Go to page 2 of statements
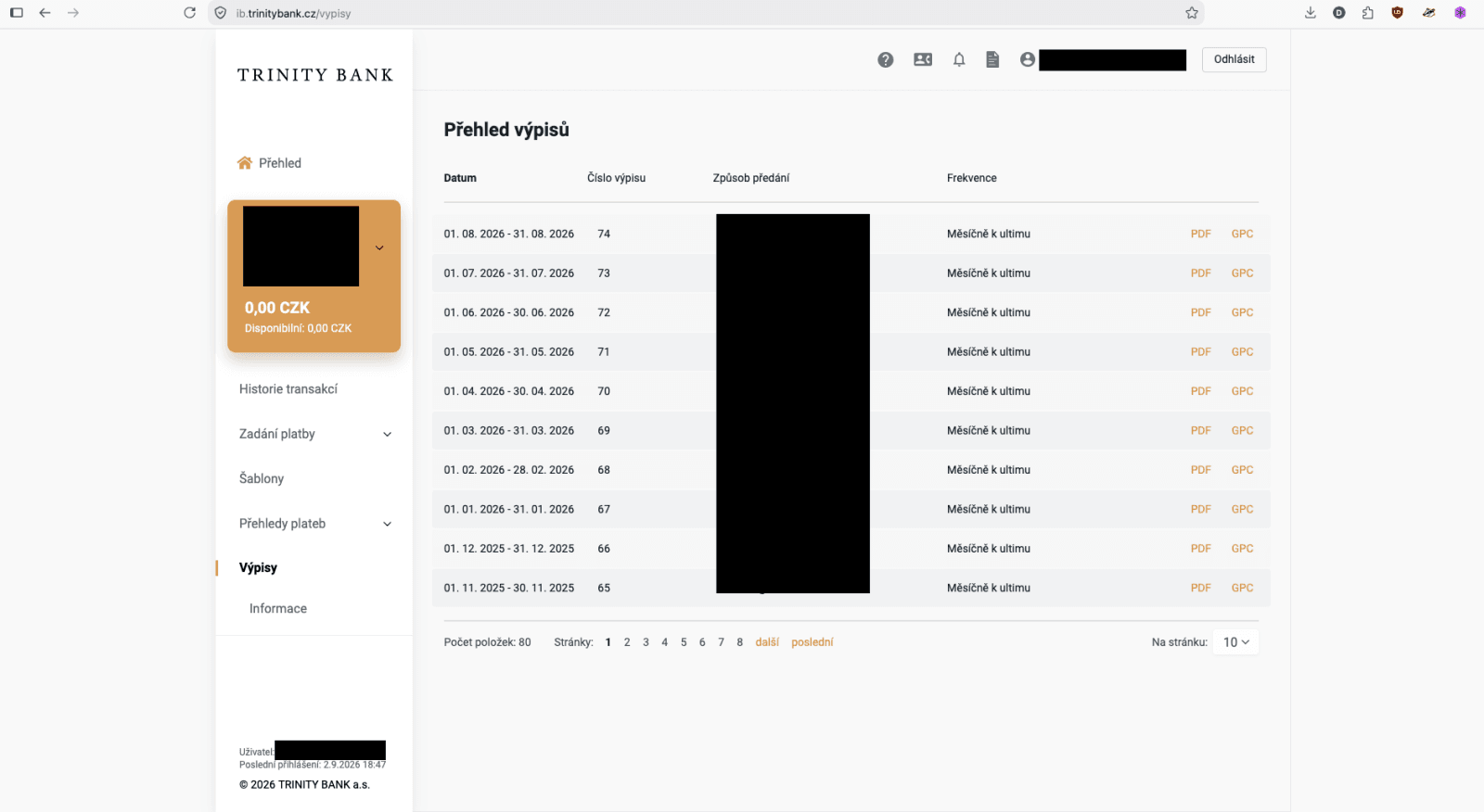This screenshot has width=1484, height=812. [627, 642]
